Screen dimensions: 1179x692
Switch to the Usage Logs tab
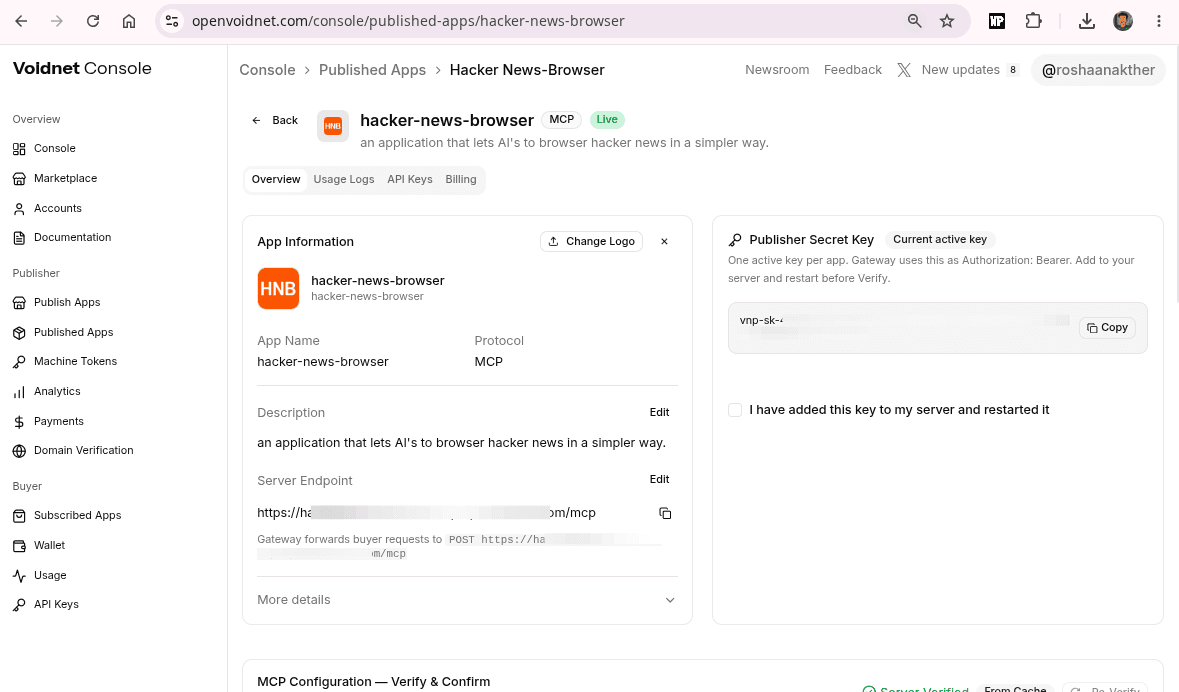[344, 180]
